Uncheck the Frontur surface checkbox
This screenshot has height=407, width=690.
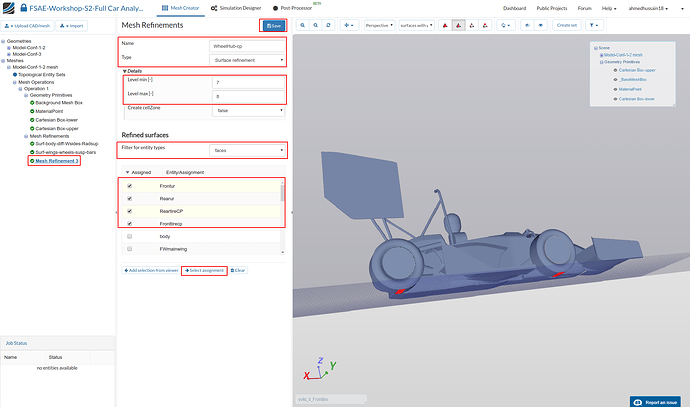coord(129,186)
